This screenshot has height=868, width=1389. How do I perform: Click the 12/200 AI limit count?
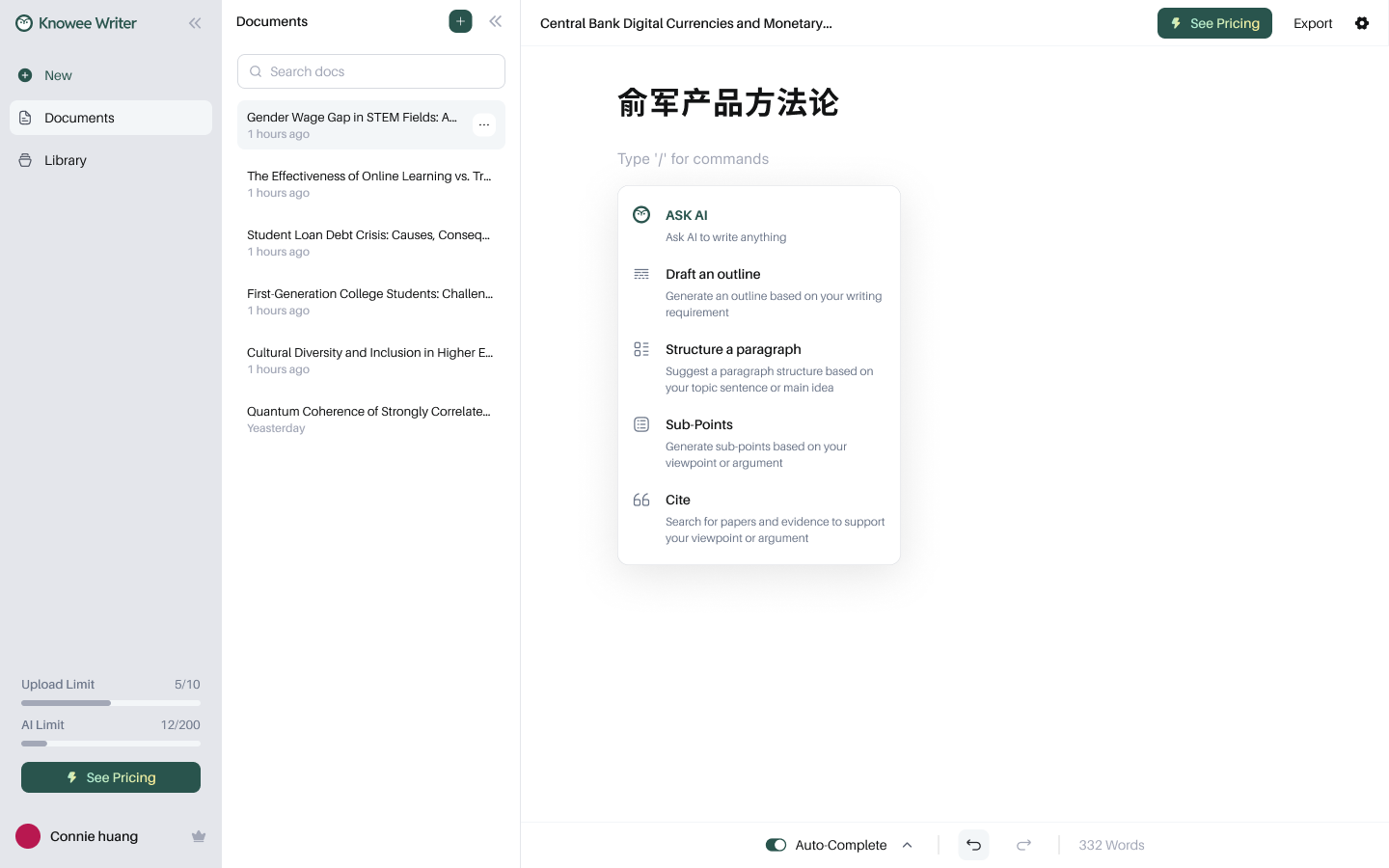click(x=180, y=724)
